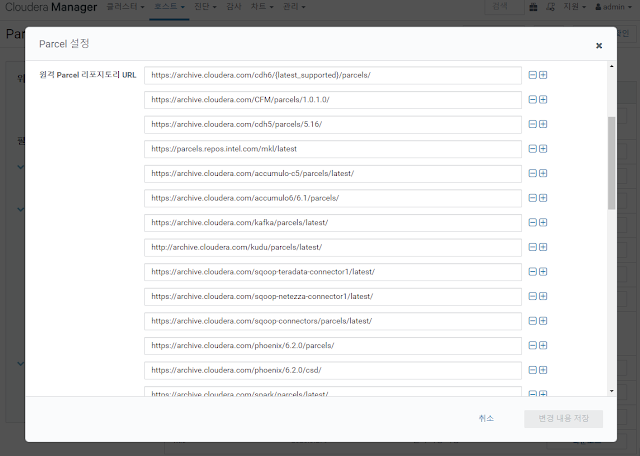Remove the cdh5 parcels 5.16 URL row
This screenshot has height=456, width=640.
pyautogui.click(x=533, y=124)
